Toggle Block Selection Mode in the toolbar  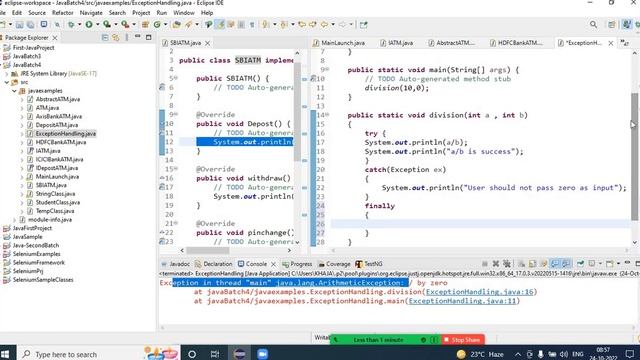pyautogui.click(x=241, y=24)
